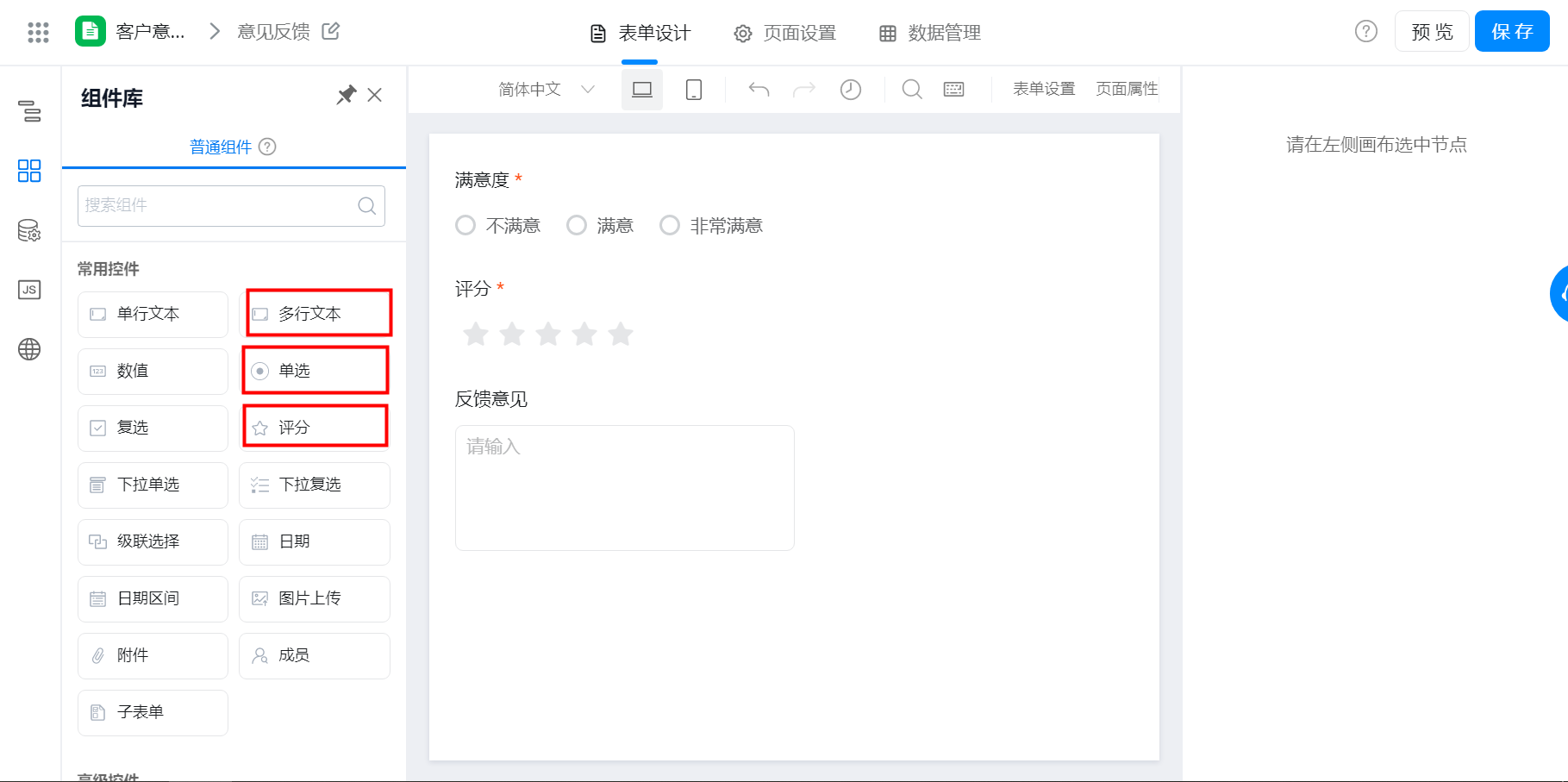Select the 图片上传 component
The image size is (1568, 782).
tap(315, 598)
